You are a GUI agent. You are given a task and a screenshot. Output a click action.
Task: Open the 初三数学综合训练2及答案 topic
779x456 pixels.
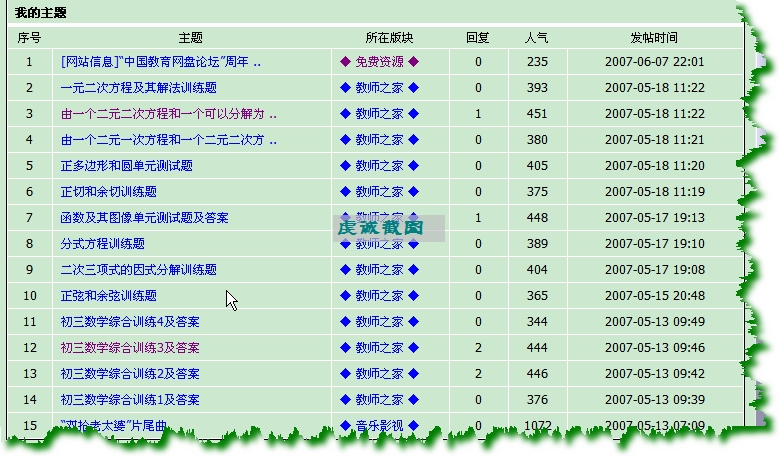click(x=130, y=374)
